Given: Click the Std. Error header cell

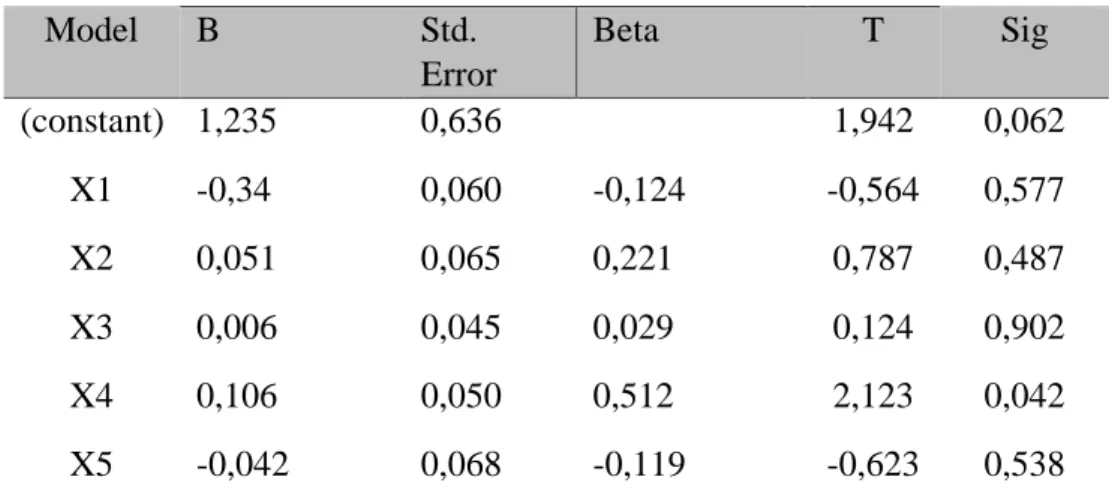Looking at the screenshot, I should point(458,53).
